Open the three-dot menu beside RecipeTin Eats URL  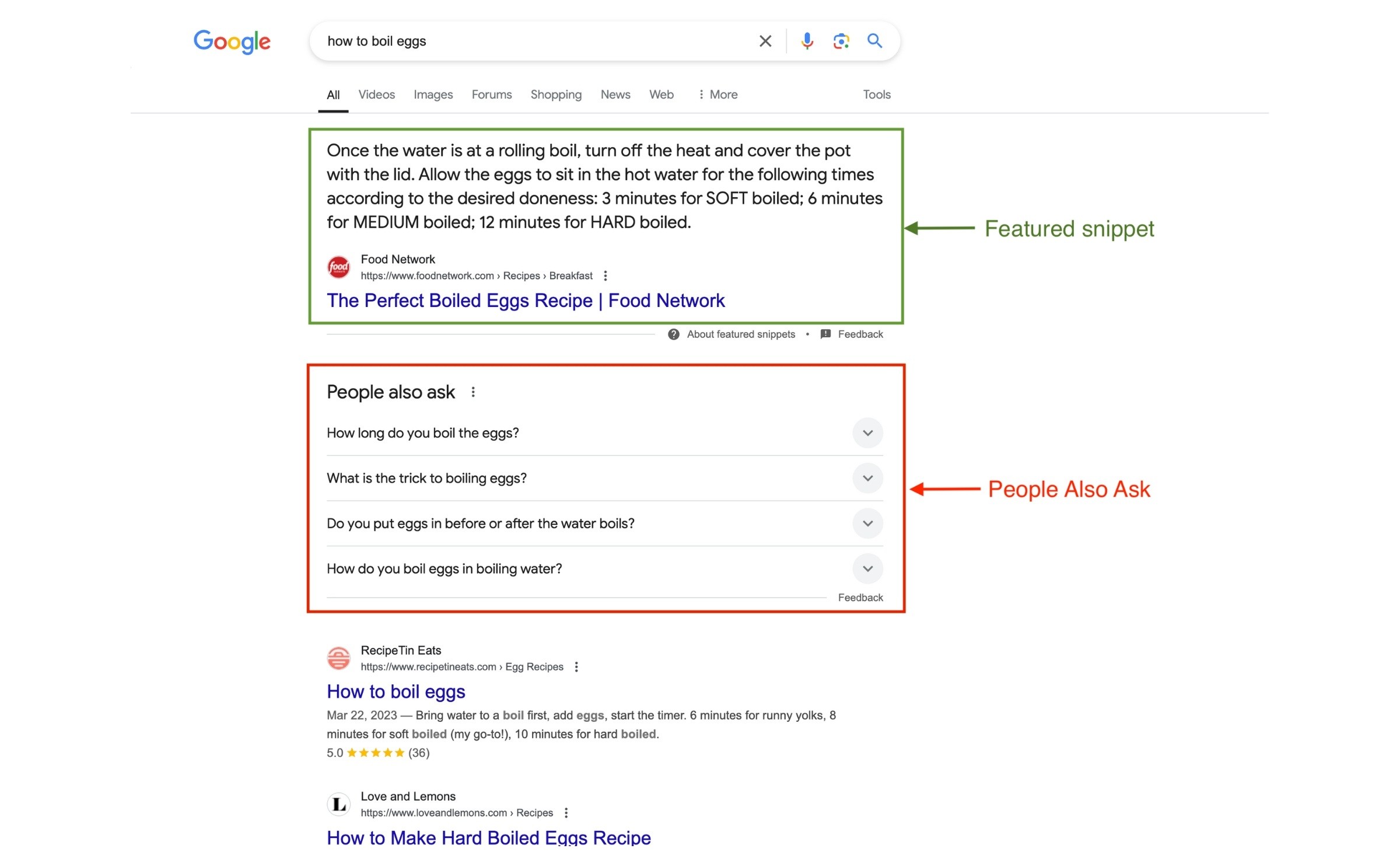tap(576, 667)
